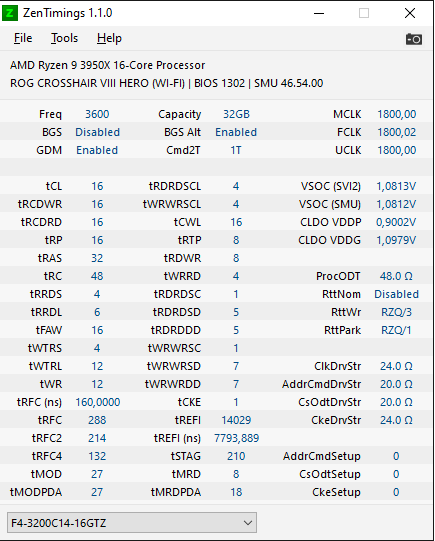Select the tCL value 16

(97, 186)
